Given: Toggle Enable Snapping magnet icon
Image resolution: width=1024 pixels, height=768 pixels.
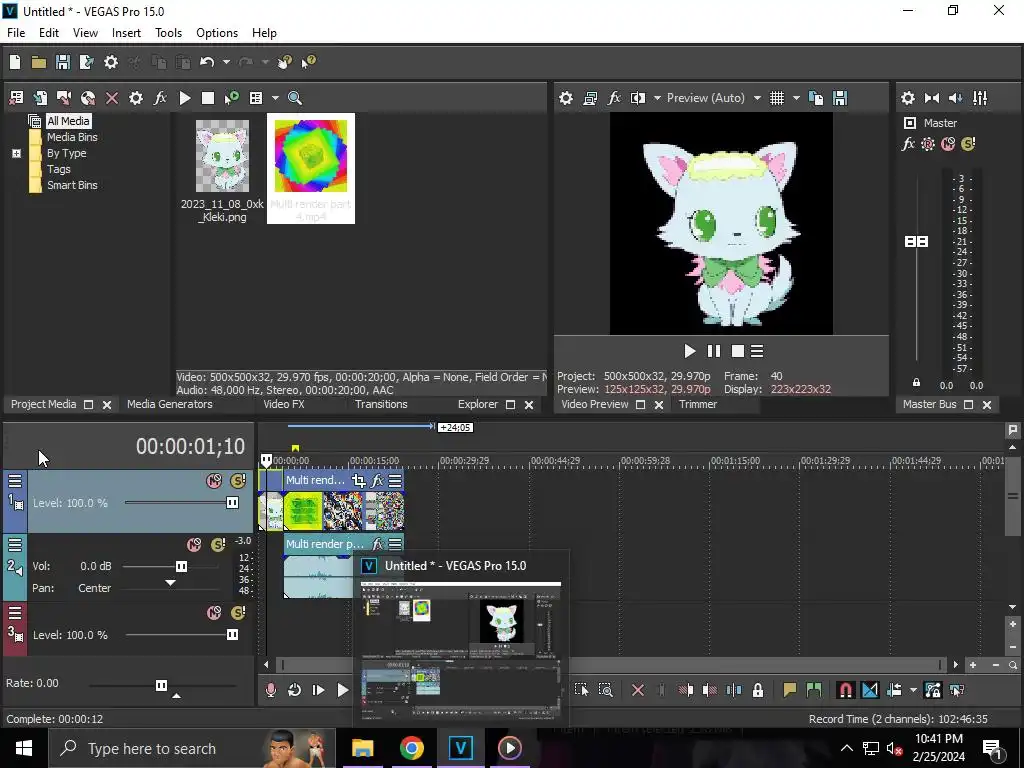Looking at the screenshot, I should pos(846,690).
